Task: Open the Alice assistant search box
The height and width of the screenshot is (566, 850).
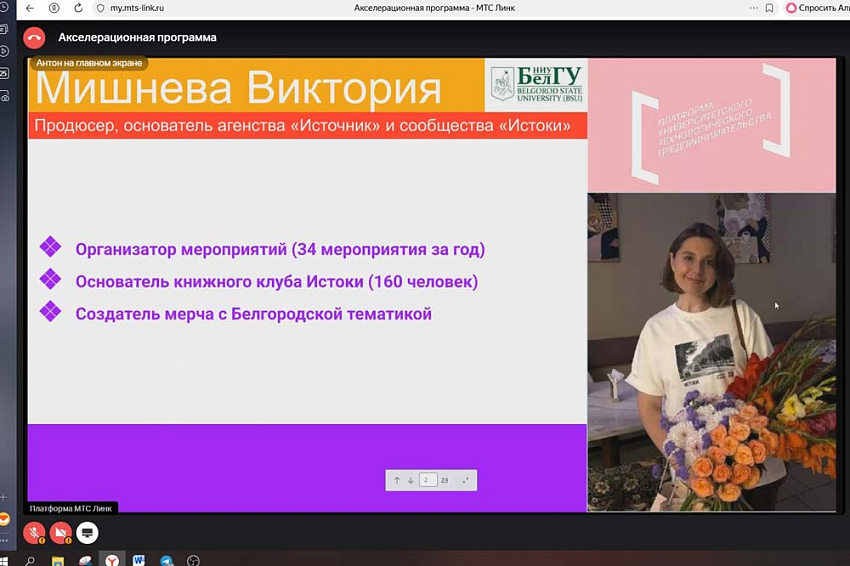Action: 815,8
